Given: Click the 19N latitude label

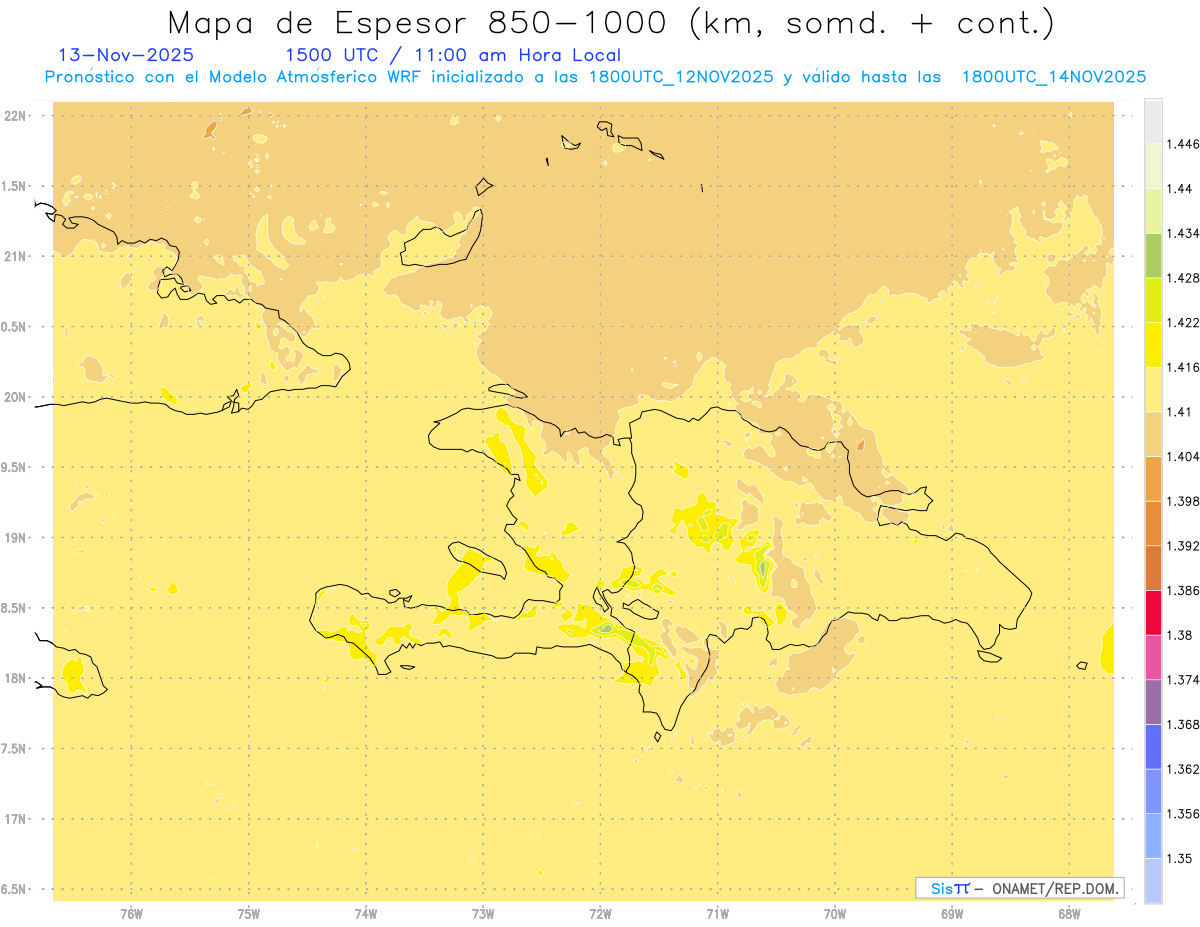Looking at the screenshot, I should [x=15, y=537].
